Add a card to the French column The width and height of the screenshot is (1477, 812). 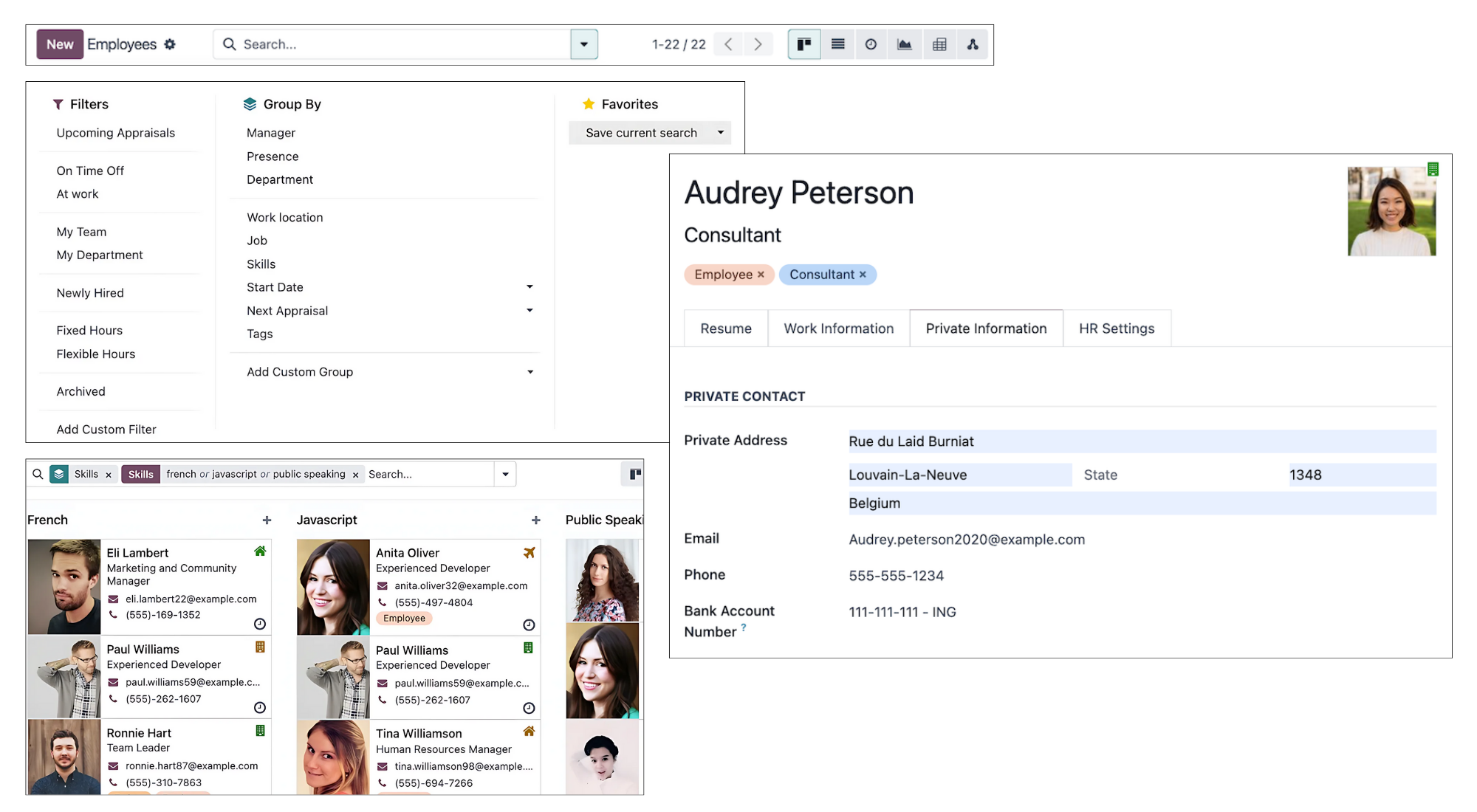tap(267, 520)
